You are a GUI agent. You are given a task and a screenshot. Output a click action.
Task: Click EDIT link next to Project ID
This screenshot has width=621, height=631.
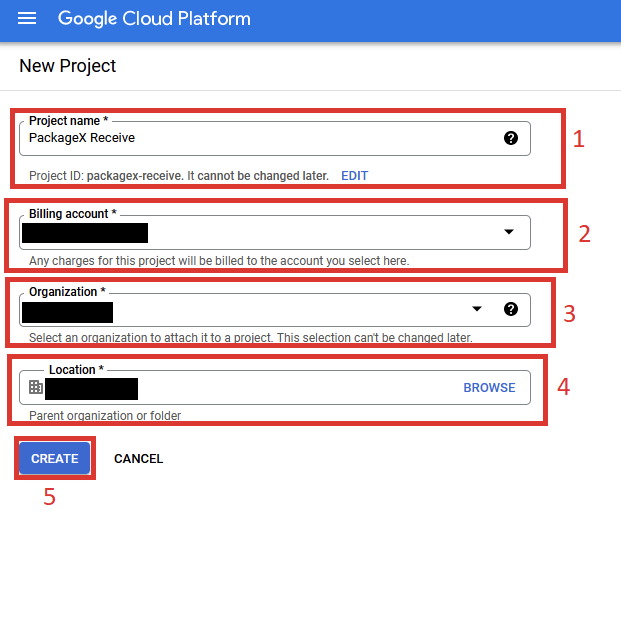tap(354, 176)
